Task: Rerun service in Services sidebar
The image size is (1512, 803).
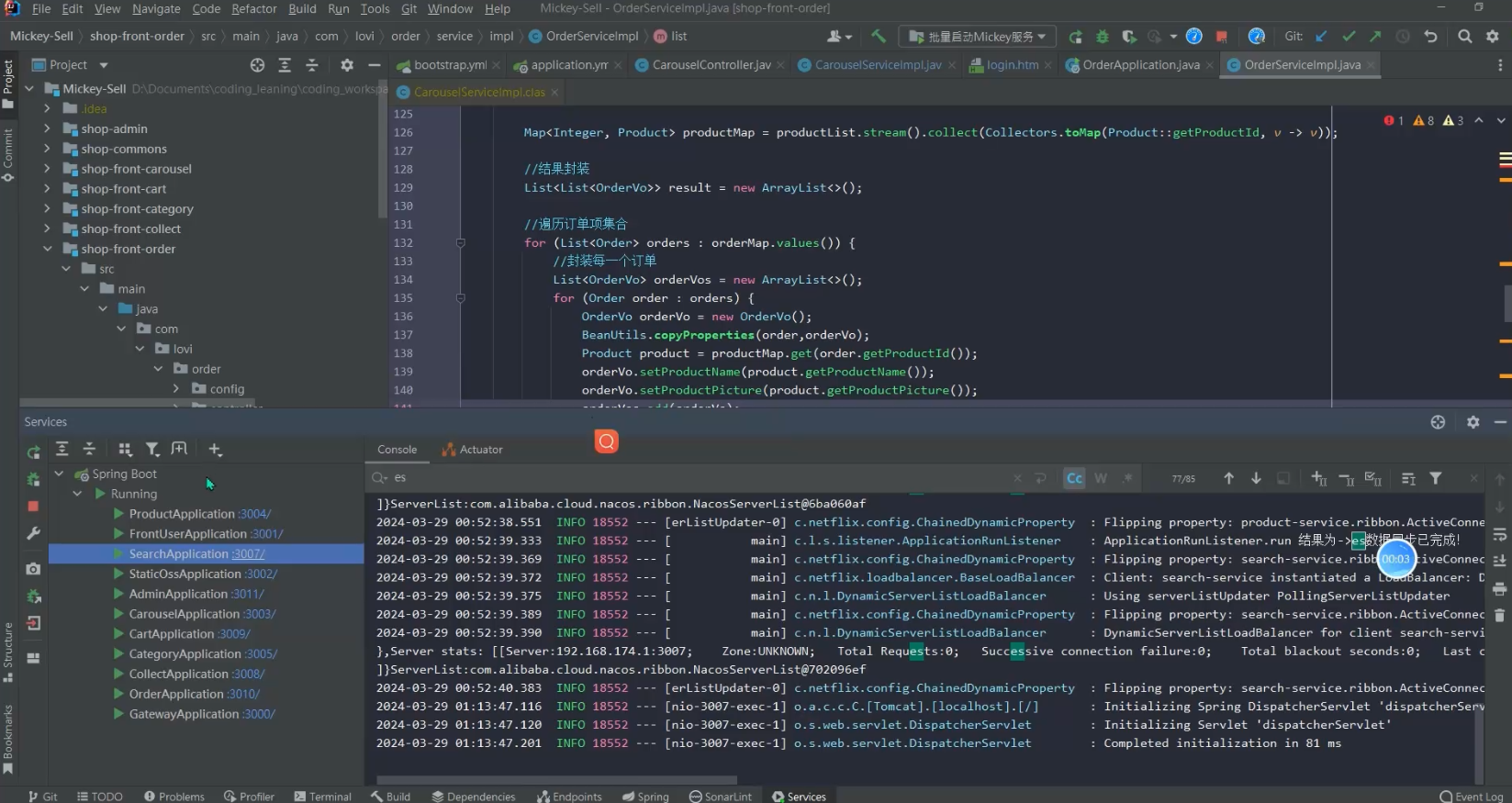Action: 33,452
